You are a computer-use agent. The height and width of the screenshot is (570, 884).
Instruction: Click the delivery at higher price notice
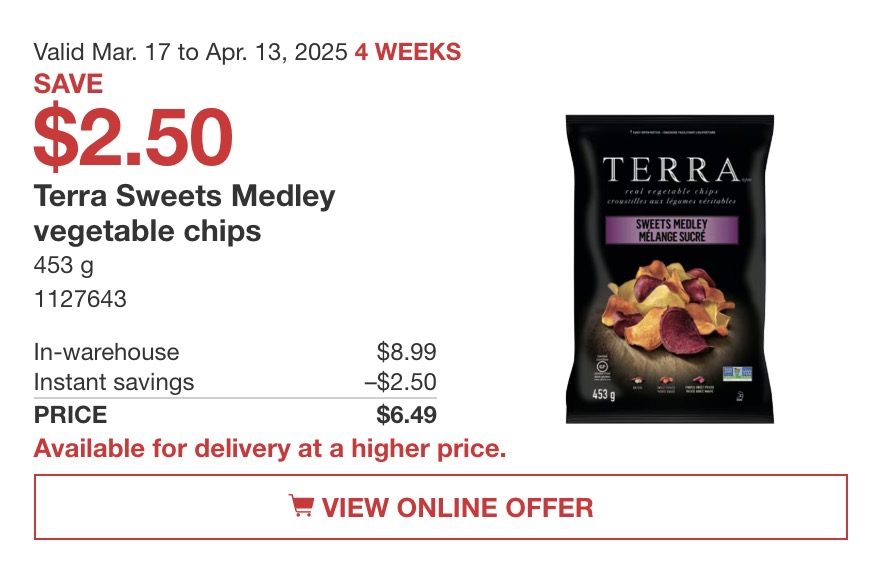tap(270, 449)
